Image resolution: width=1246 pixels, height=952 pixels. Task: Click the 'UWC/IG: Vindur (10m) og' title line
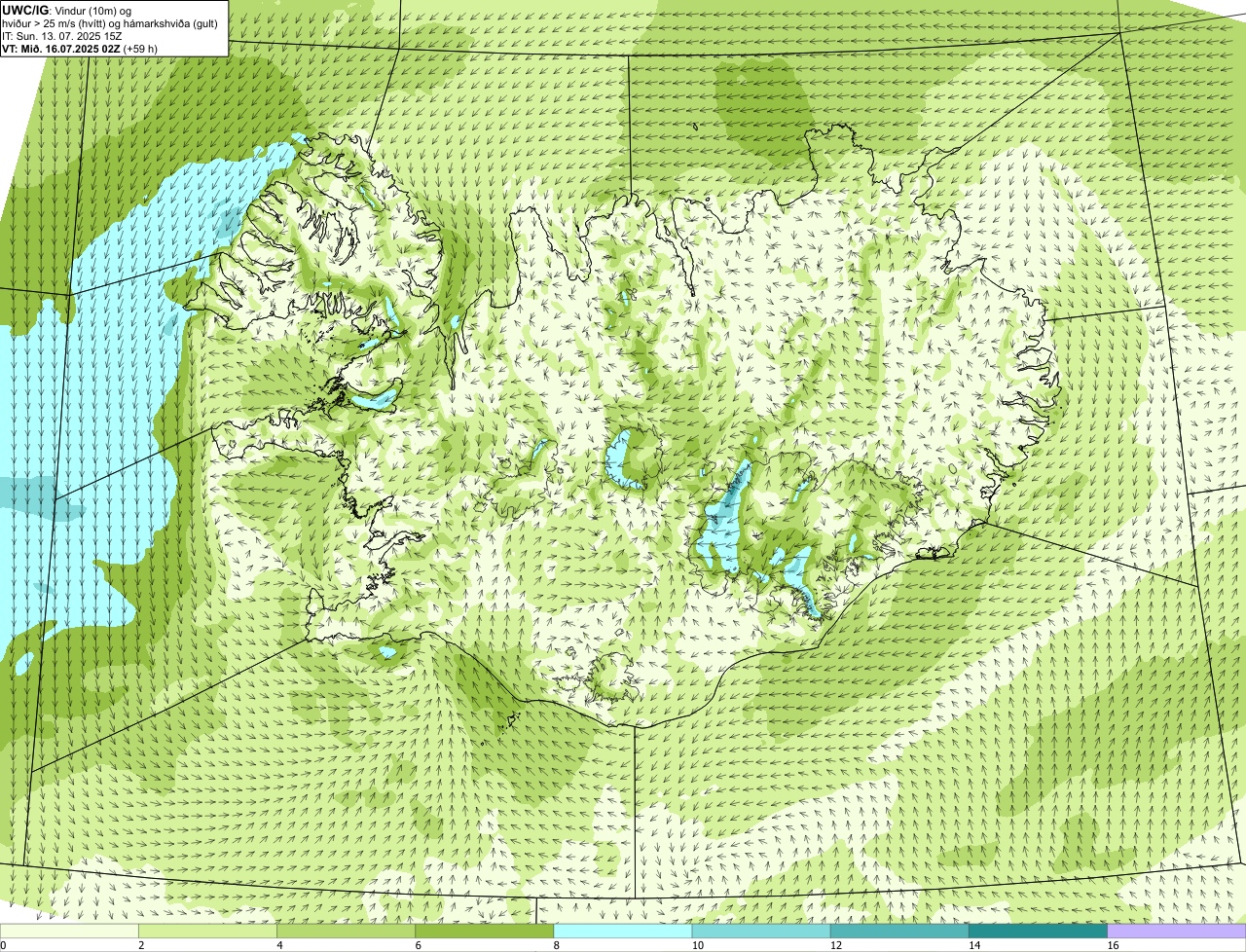[67, 10]
